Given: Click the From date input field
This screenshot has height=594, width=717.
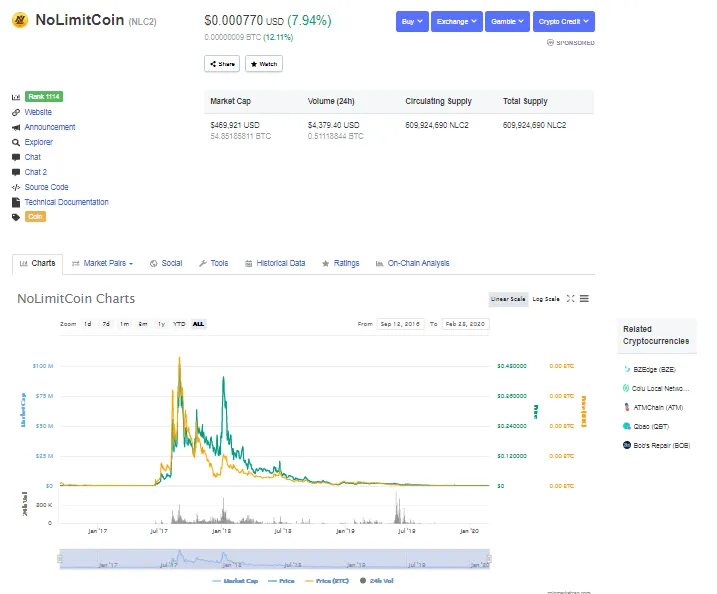Looking at the screenshot, I should (400, 324).
